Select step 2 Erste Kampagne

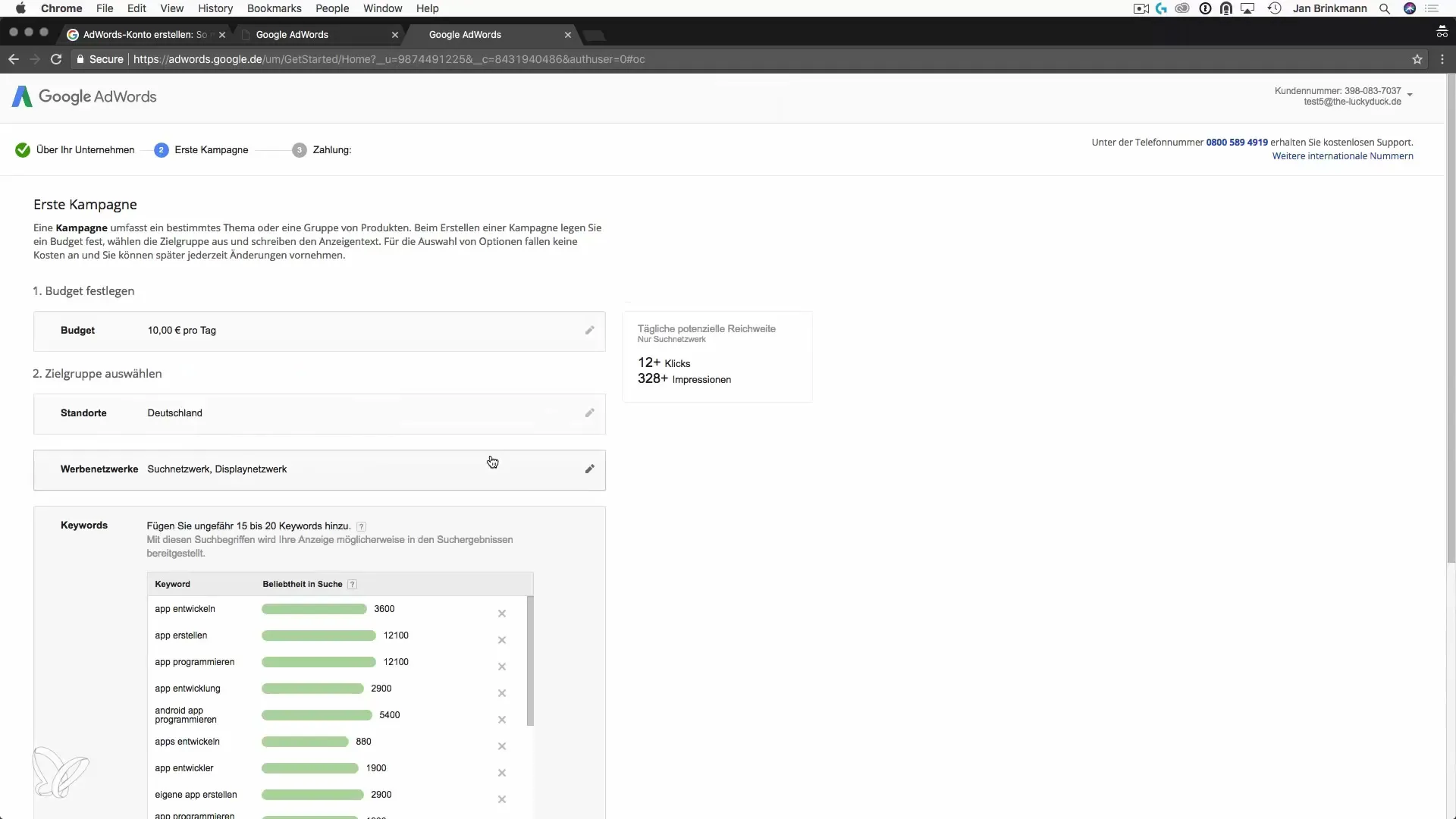pos(201,150)
